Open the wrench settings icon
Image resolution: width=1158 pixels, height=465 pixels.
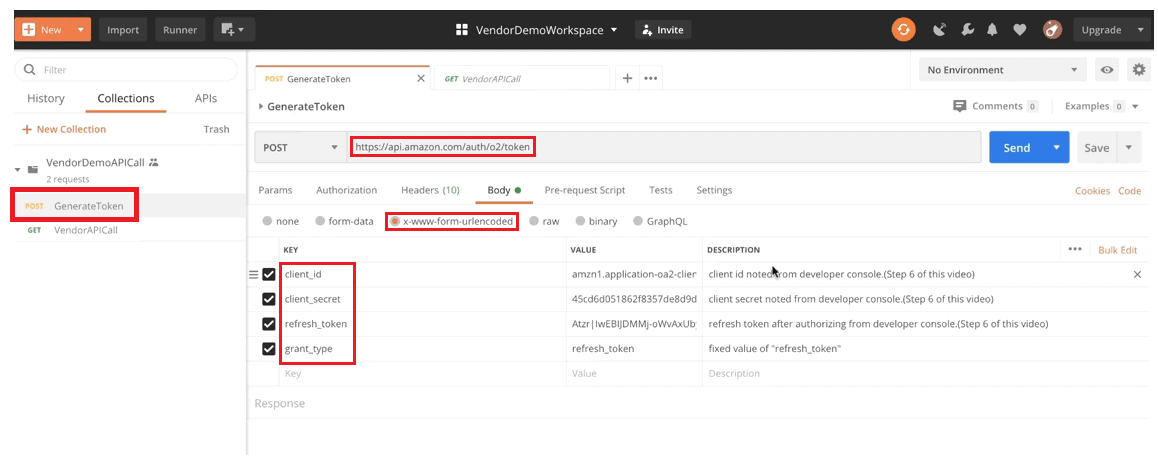(967, 30)
